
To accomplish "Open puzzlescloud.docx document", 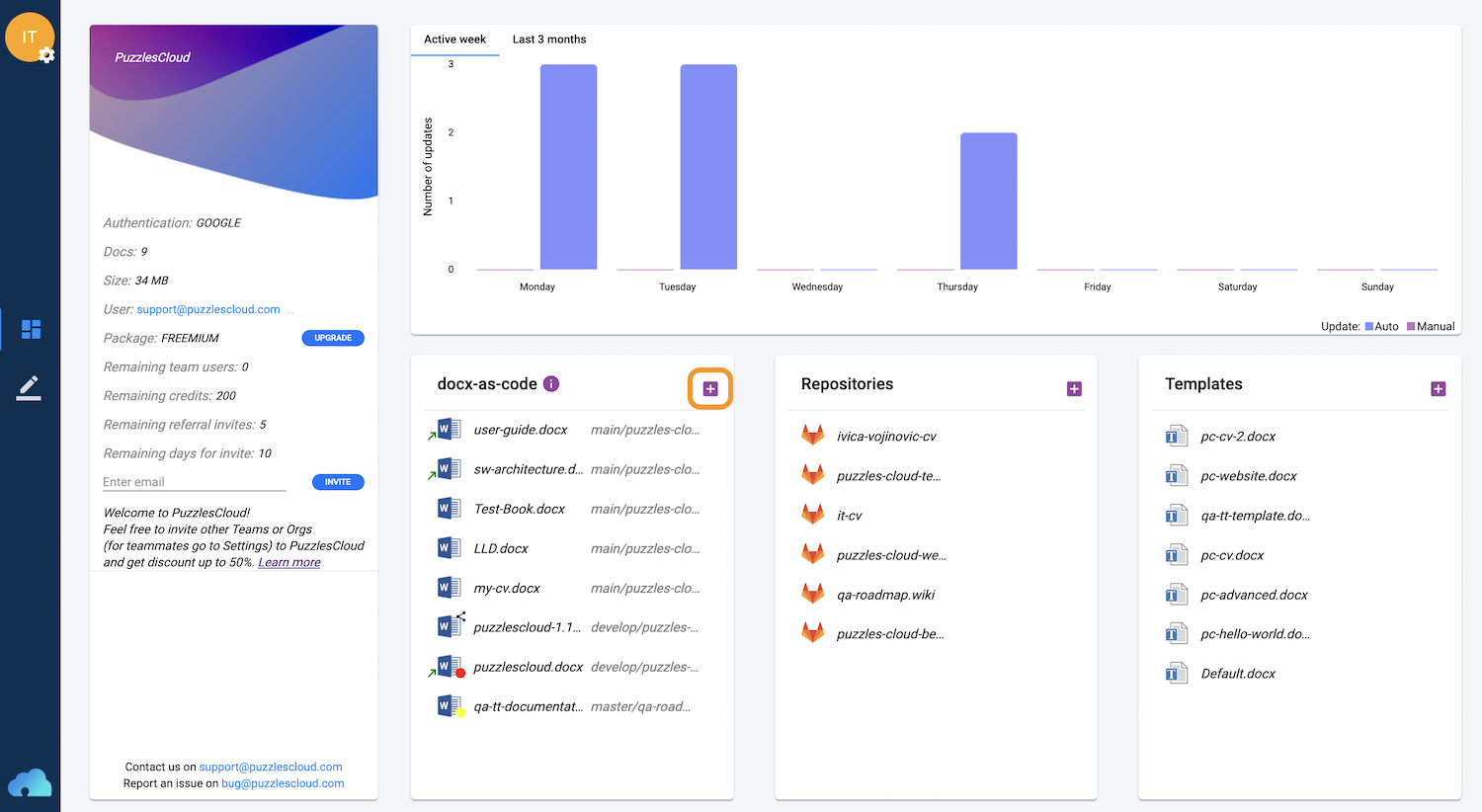I will pos(529,667).
